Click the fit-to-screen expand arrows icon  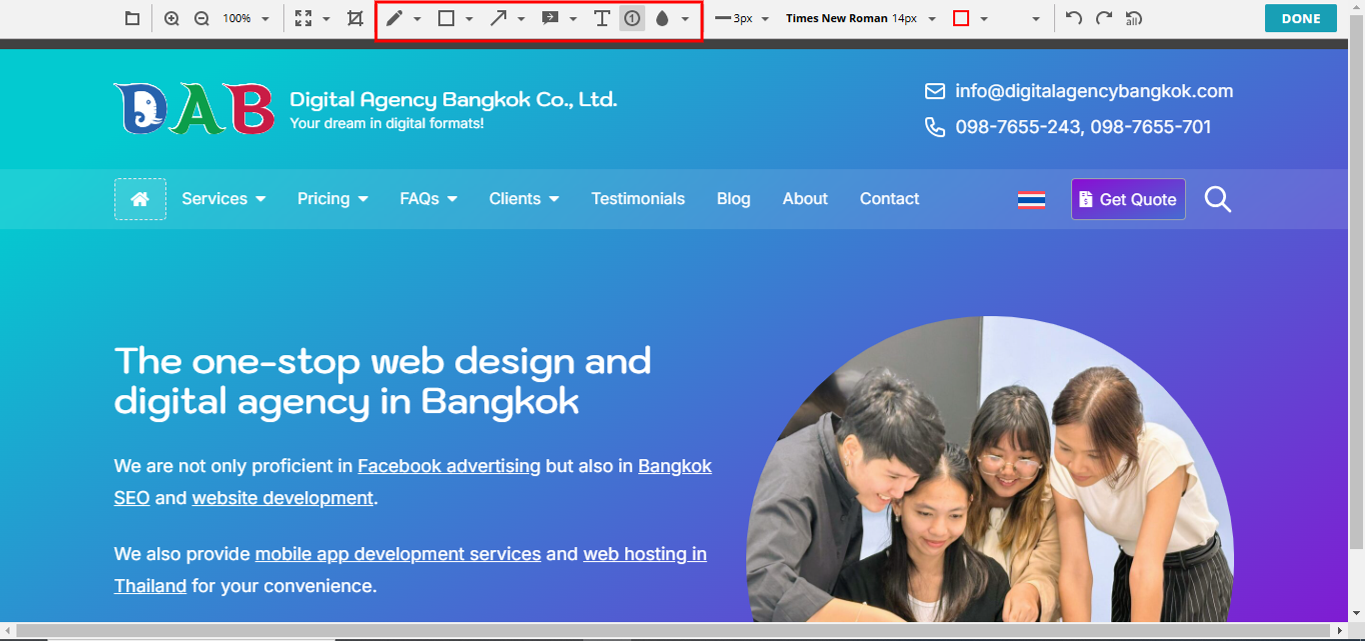tap(304, 19)
